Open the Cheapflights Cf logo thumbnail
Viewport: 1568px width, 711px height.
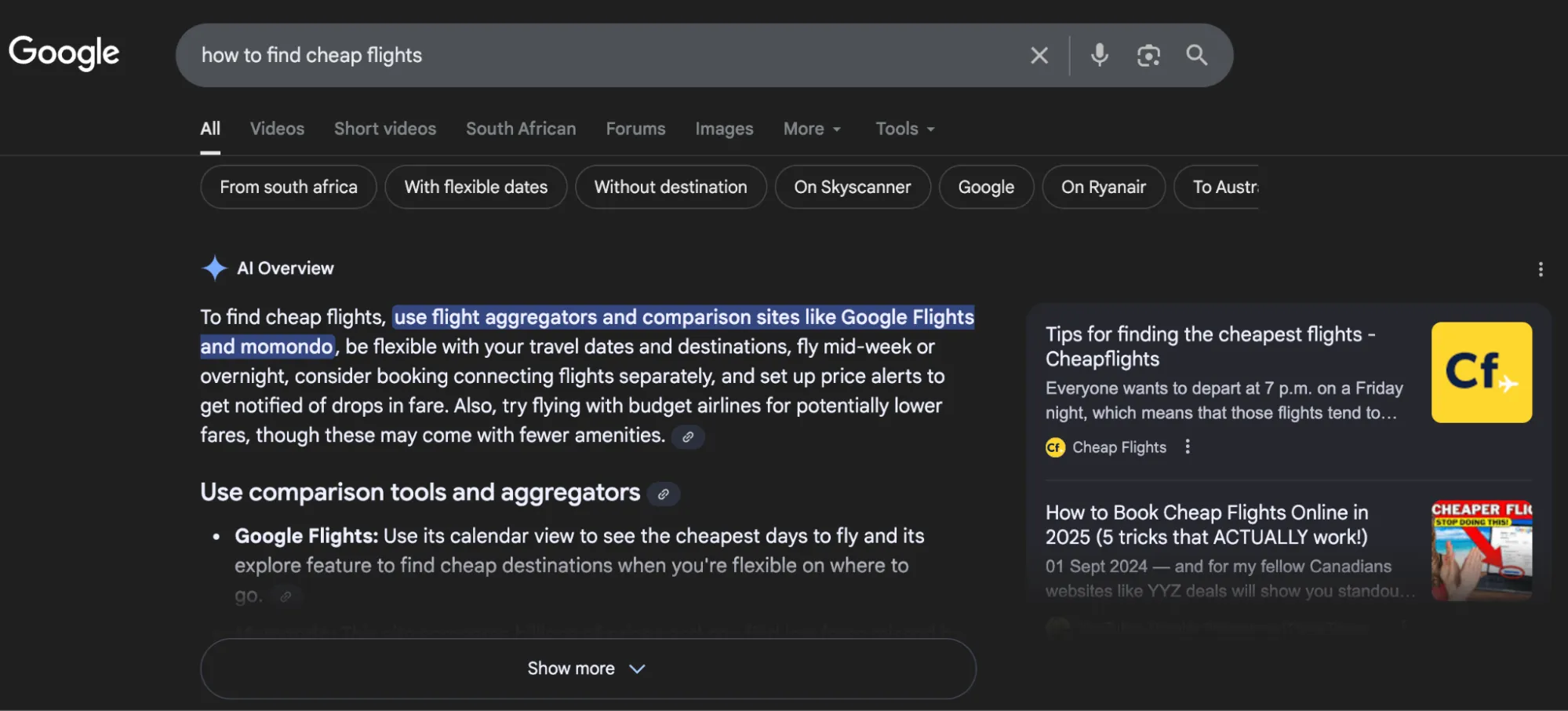(1482, 373)
